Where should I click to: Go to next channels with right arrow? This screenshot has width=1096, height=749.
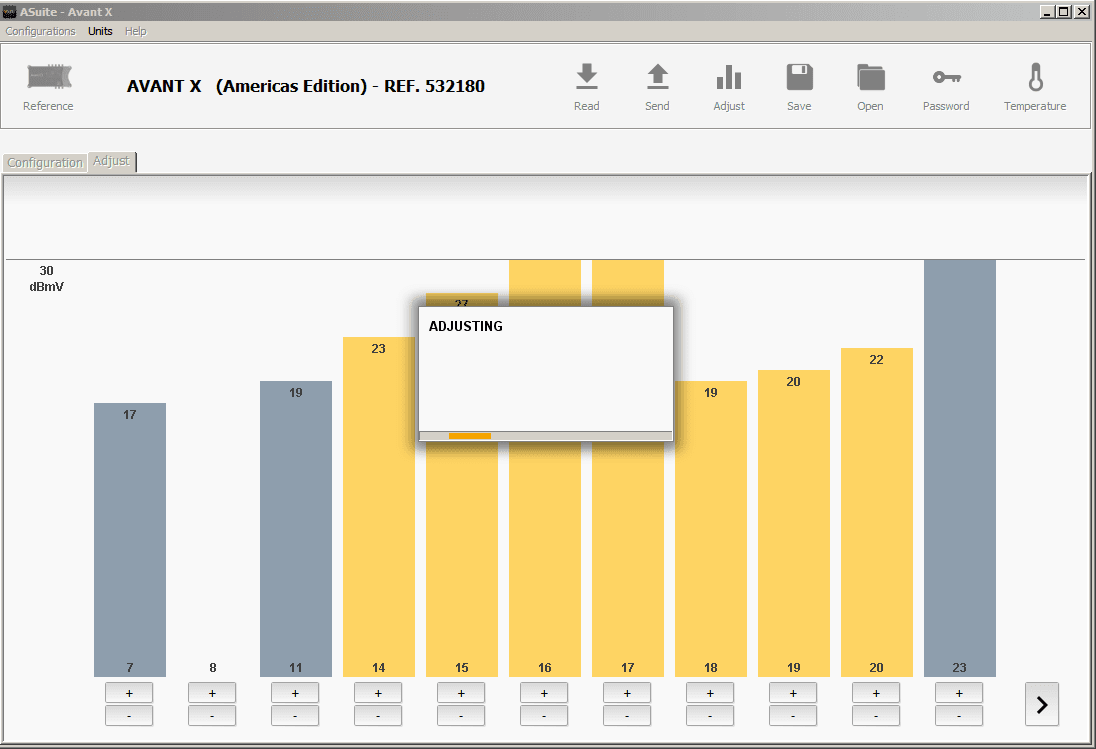tap(1041, 704)
